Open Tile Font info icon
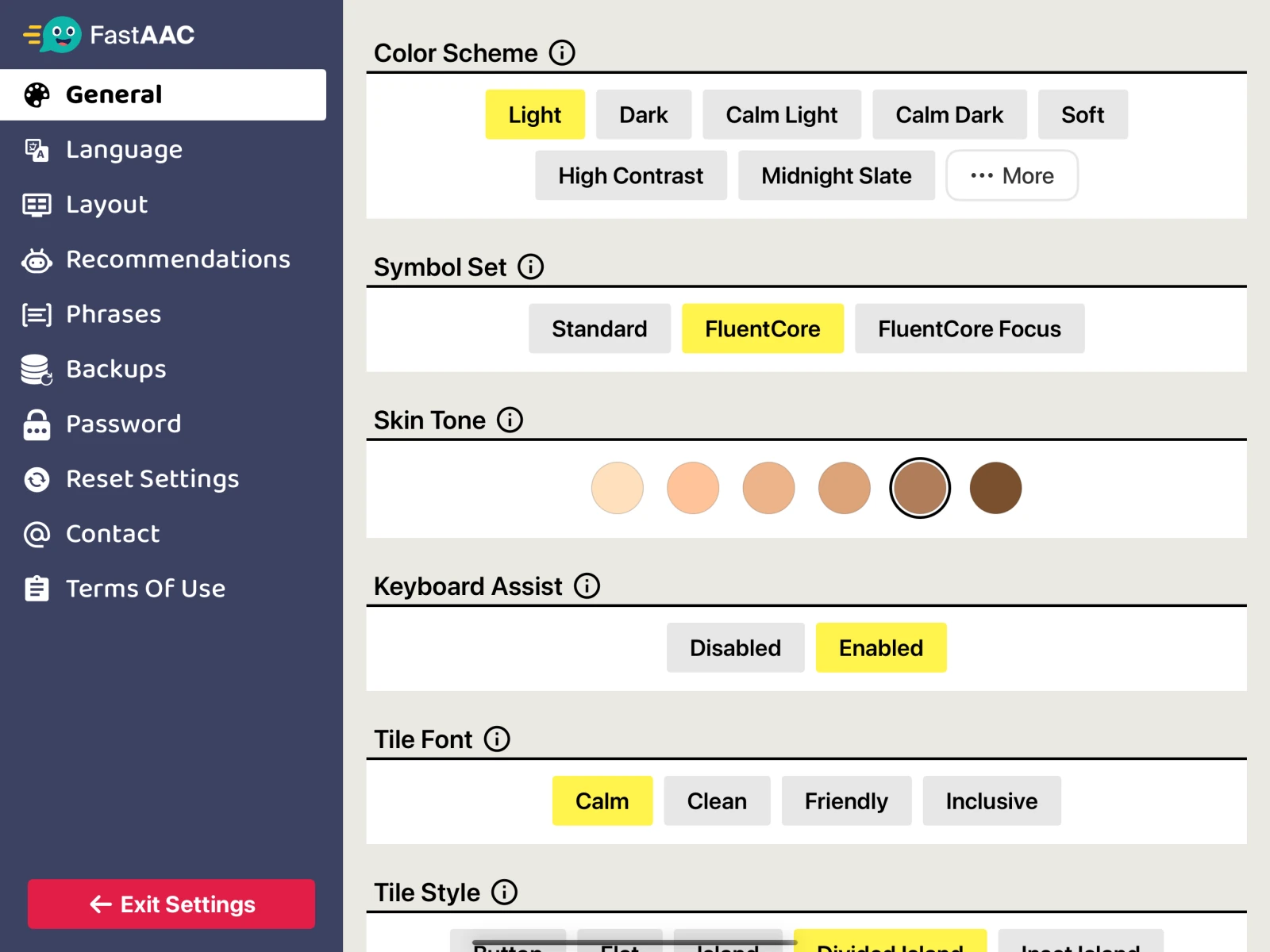This screenshot has width=1270, height=952. point(497,739)
